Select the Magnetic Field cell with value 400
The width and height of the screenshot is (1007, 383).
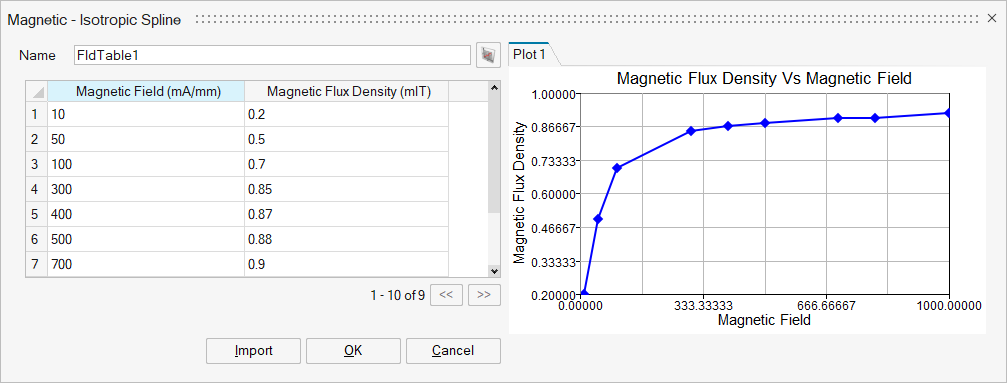[x=146, y=214]
